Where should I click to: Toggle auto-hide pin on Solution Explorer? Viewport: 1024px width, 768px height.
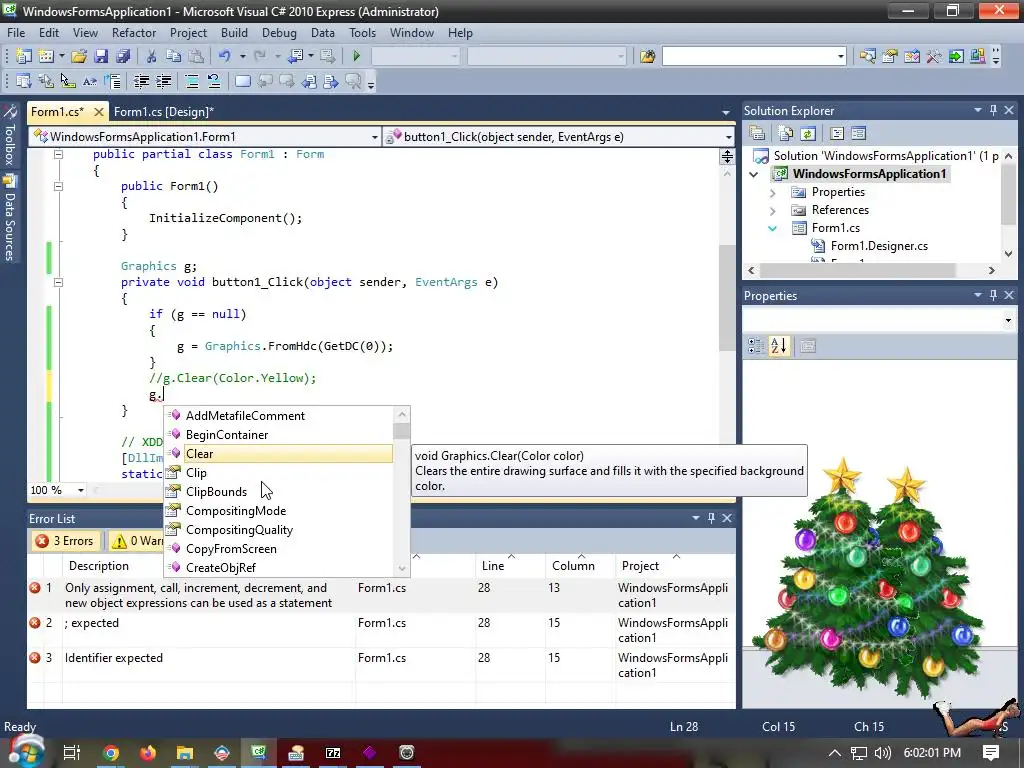pos(993,110)
